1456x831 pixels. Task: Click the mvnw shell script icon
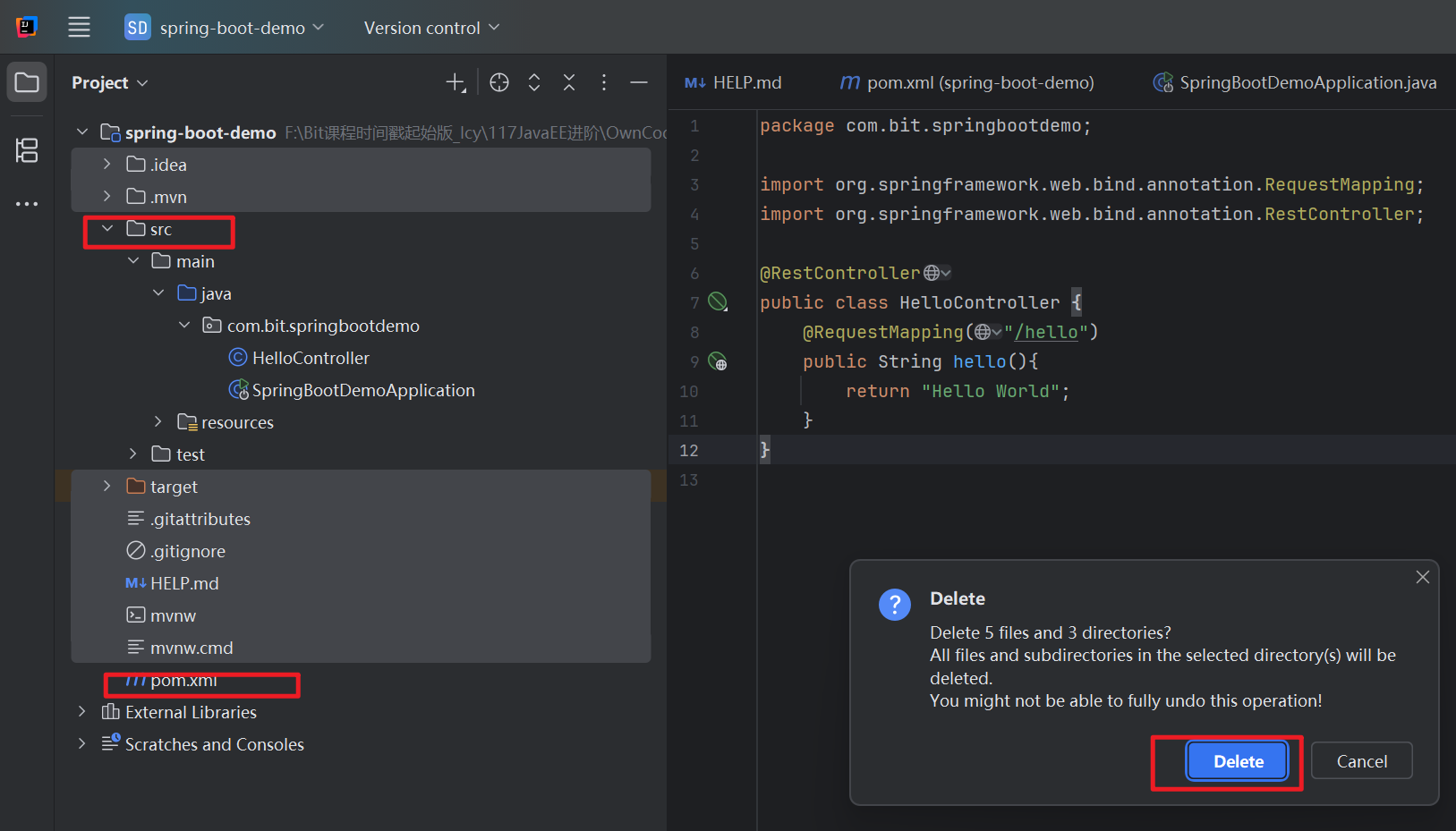136,615
